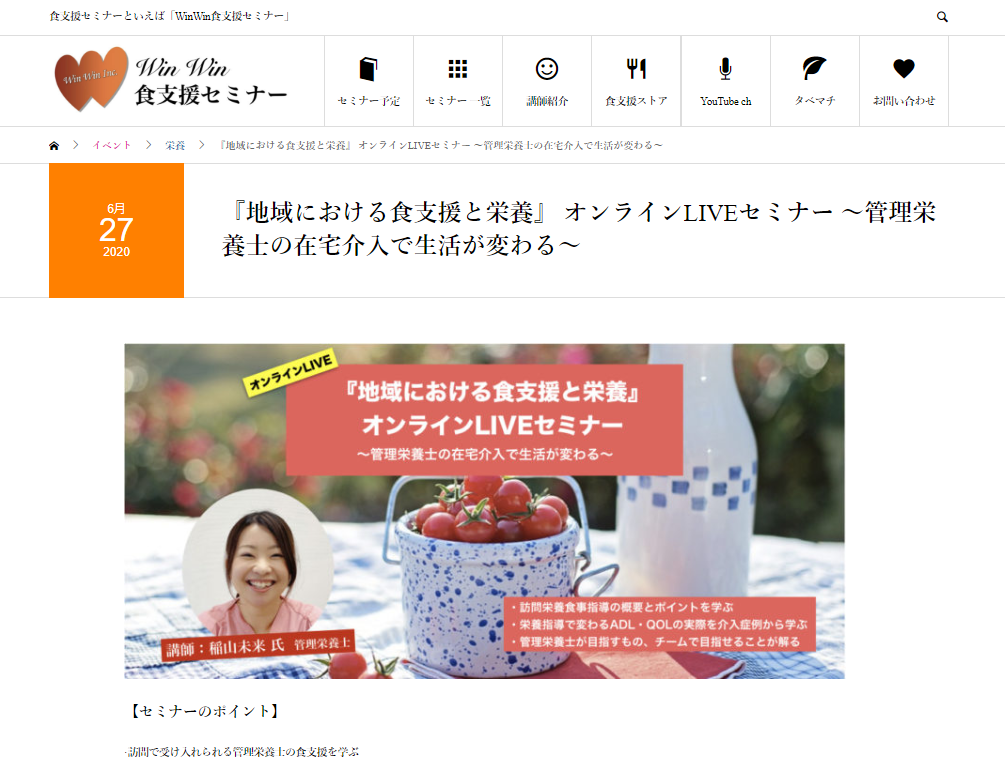Screen dimensions: 1005x766
Task: Click the YouTube ch menu label
Action: pos(726,101)
